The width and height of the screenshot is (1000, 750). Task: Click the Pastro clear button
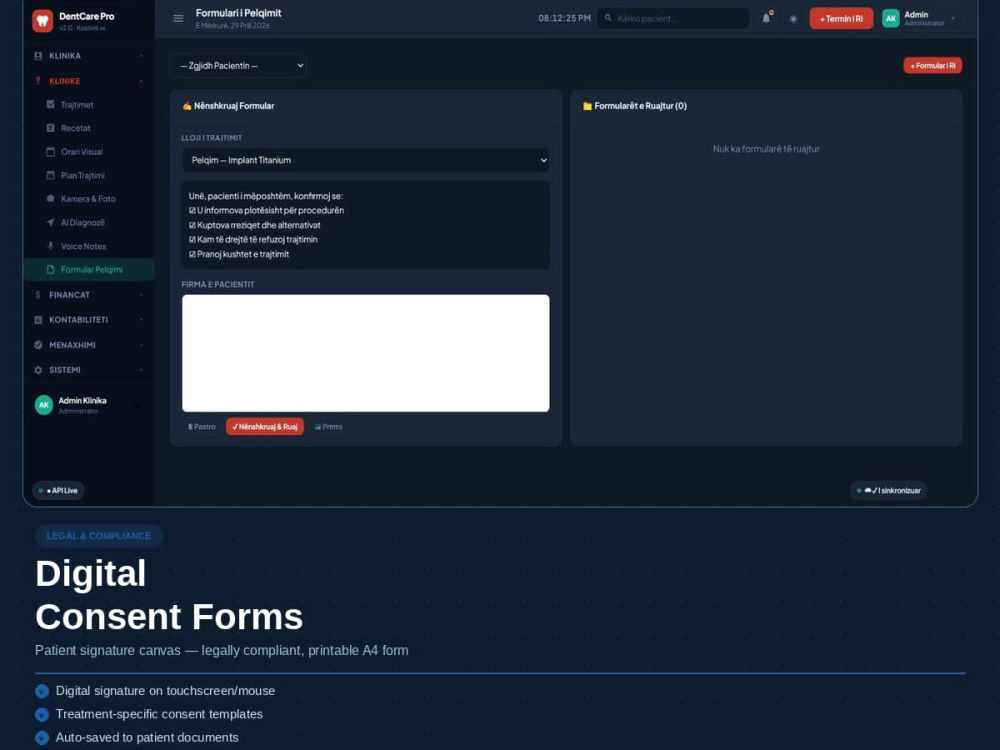(202, 427)
